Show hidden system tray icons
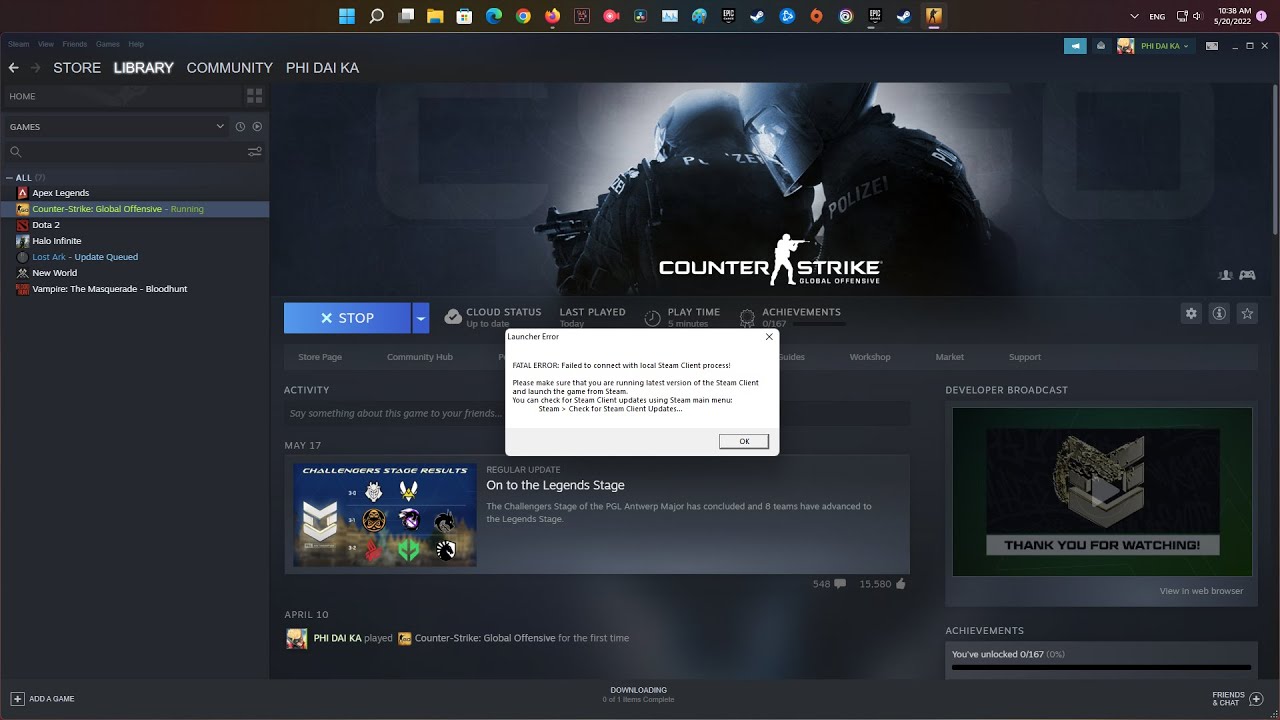Screen dimensions: 1280x720 (x=1134, y=16)
